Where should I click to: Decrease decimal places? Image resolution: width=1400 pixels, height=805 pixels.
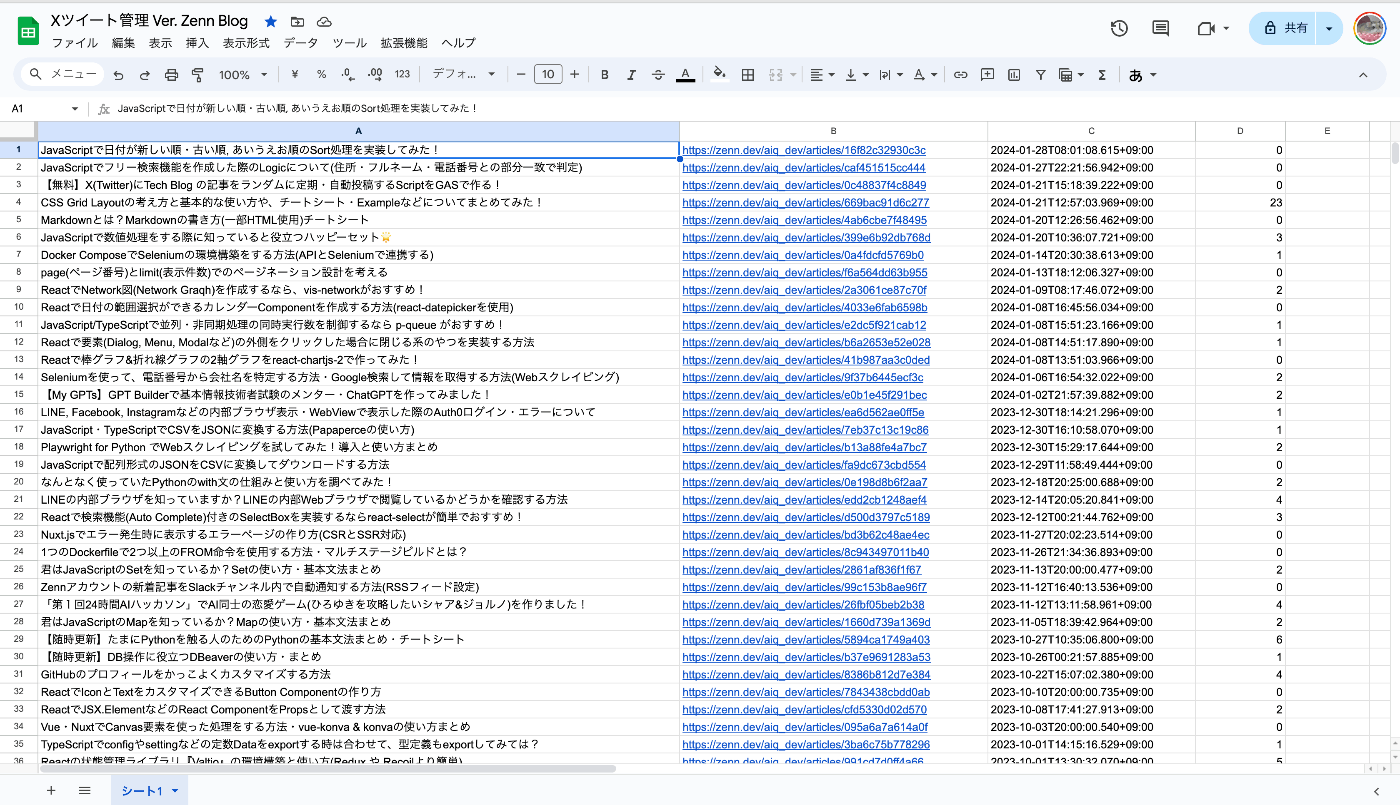point(348,75)
